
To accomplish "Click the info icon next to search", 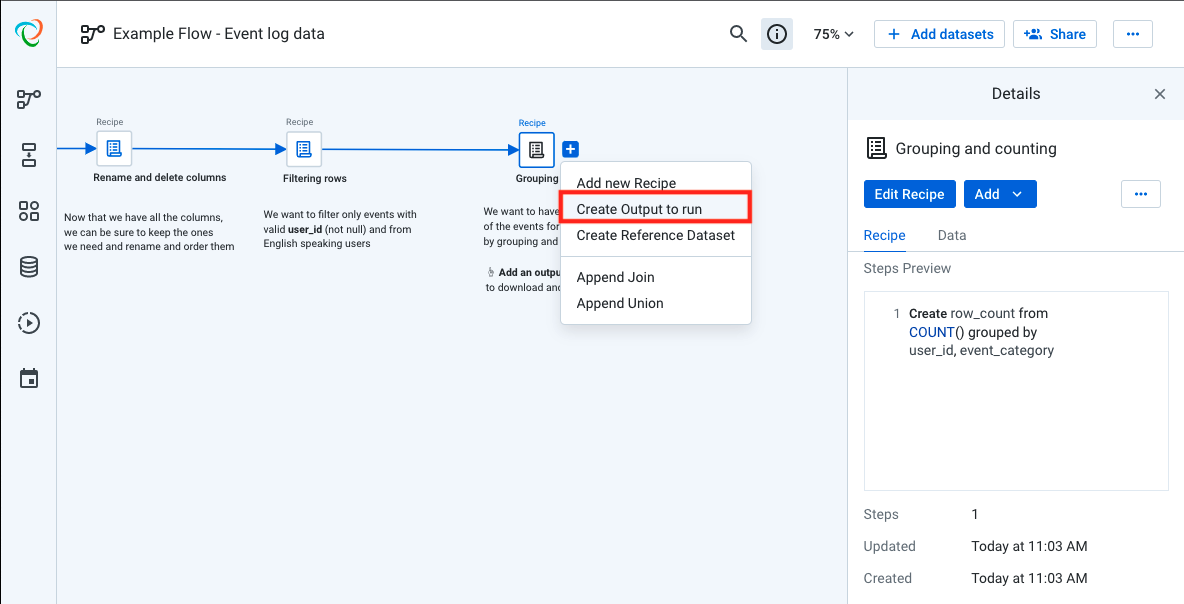I will [x=777, y=33].
